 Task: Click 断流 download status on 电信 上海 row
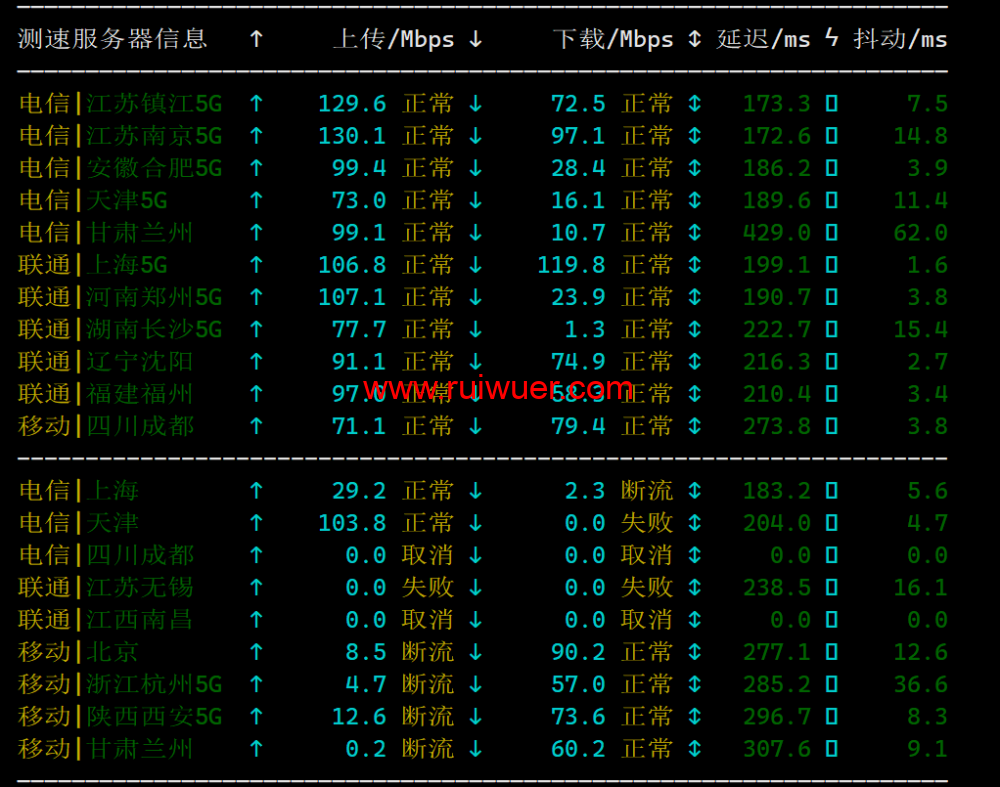(647, 491)
